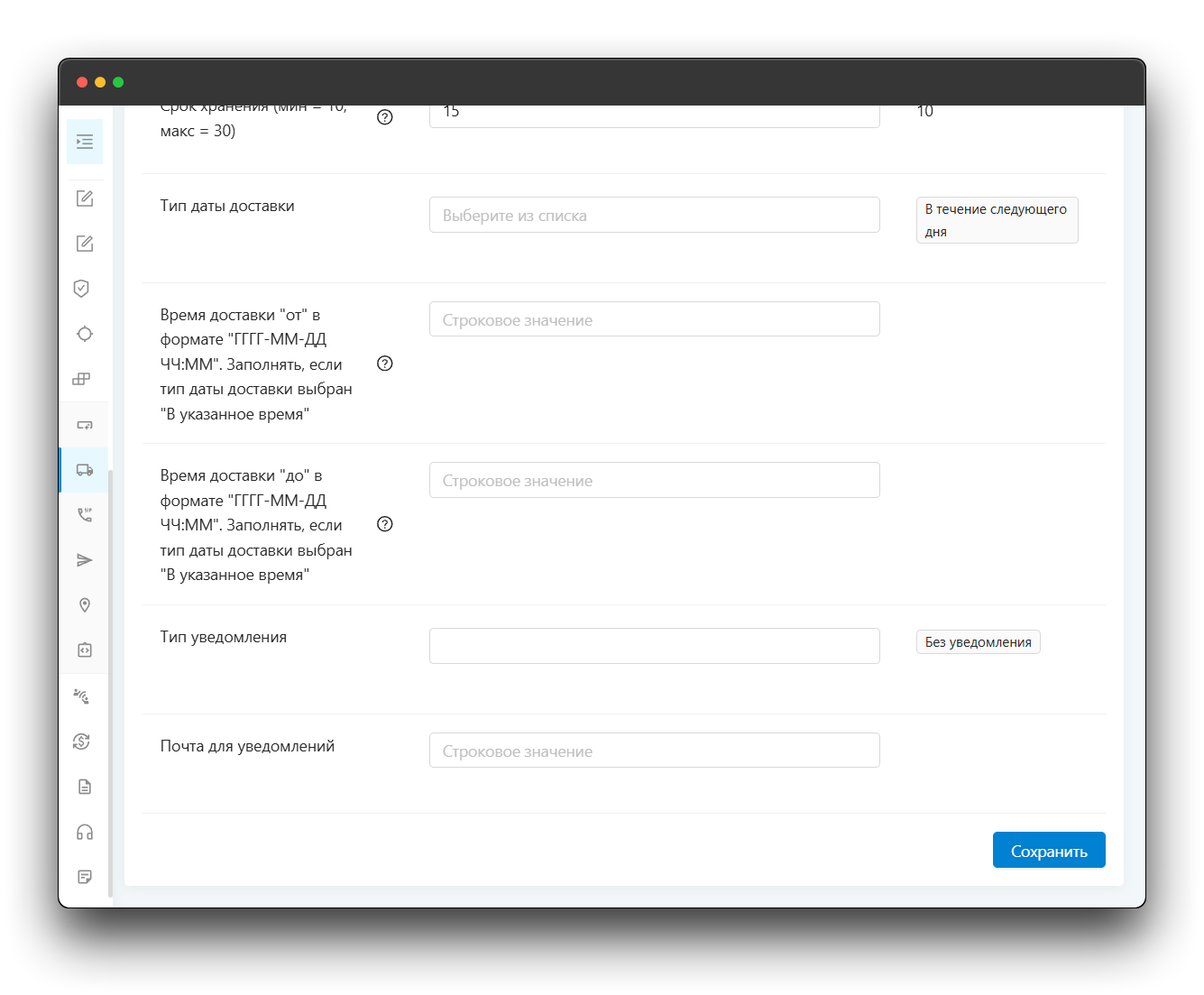Screen dimensions: 1204x995
Task: Expand the sidebar menu with the indent icon
Action: pyautogui.click(x=85, y=142)
